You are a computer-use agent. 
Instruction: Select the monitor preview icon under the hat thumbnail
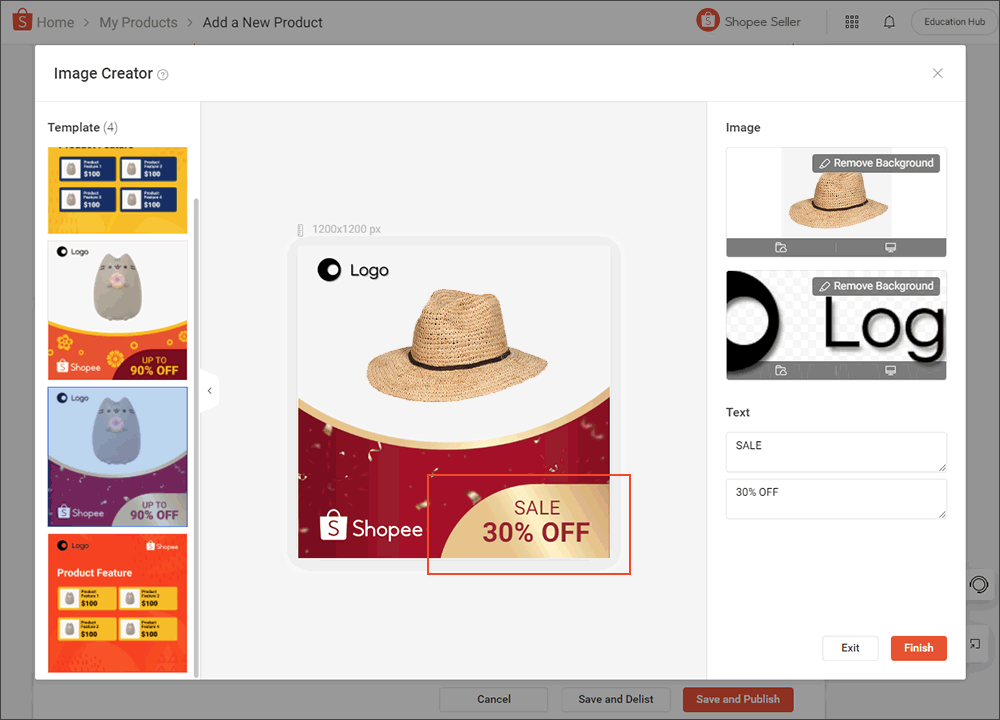pos(893,246)
